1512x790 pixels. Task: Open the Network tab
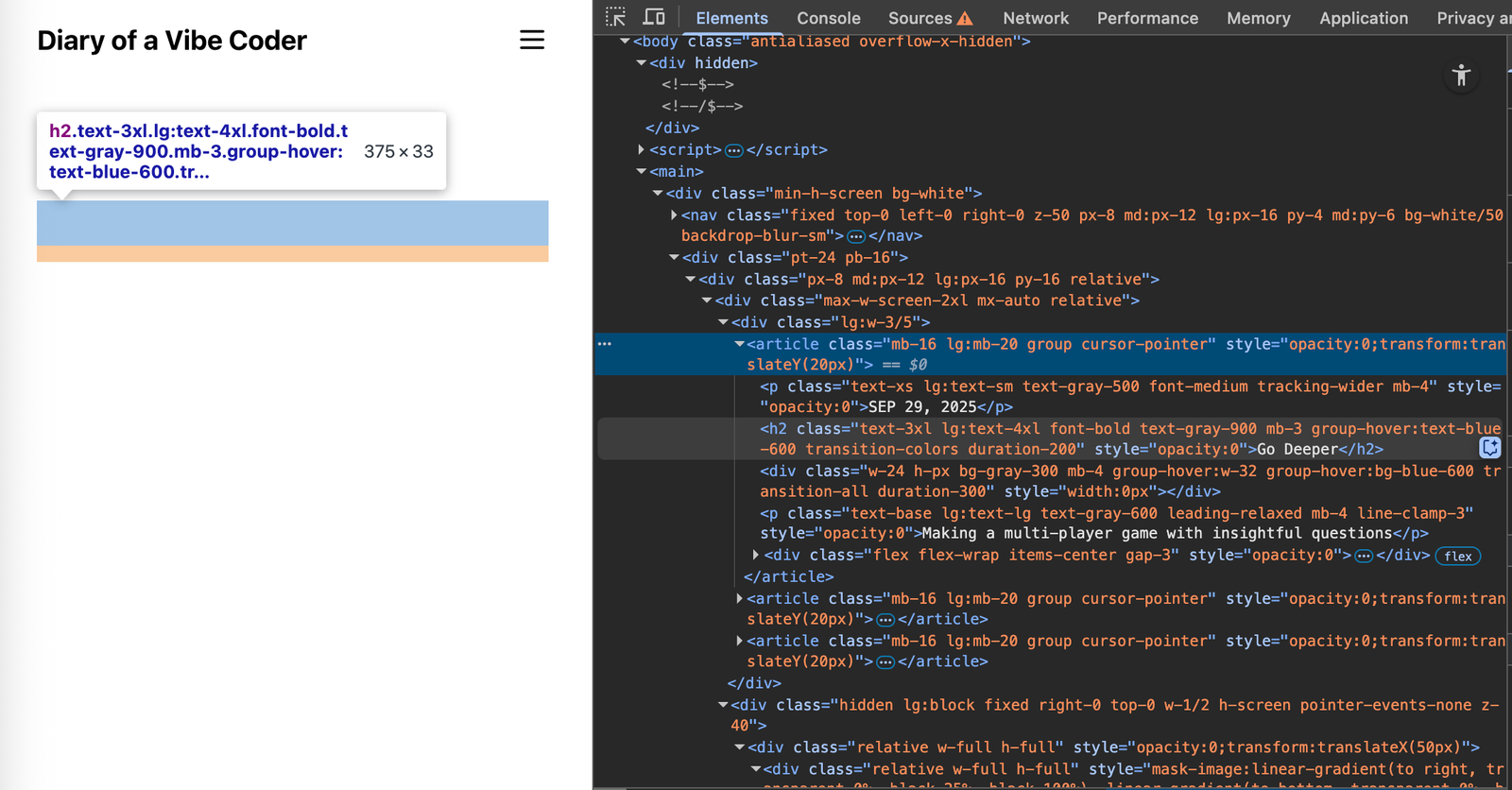(x=1036, y=18)
